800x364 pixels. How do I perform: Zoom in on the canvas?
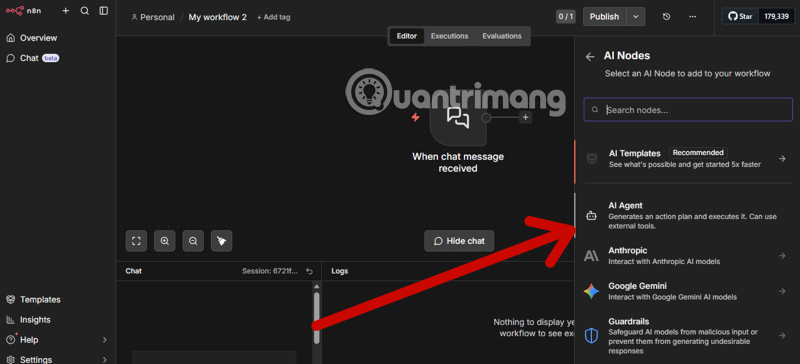coord(165,241)
